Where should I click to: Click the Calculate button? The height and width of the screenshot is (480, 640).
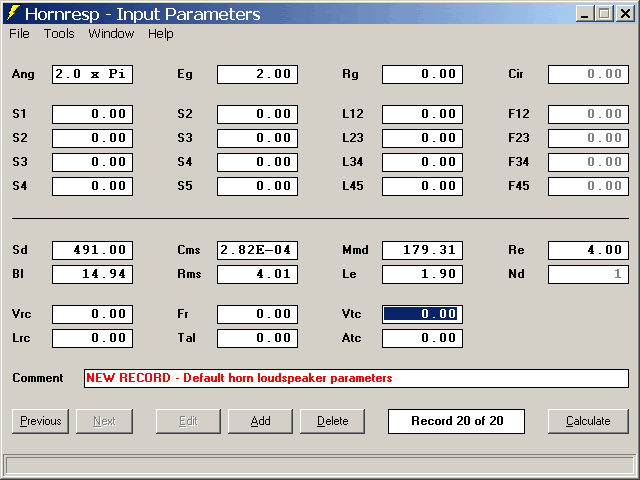pyautogui.click(x=588, y=421)
